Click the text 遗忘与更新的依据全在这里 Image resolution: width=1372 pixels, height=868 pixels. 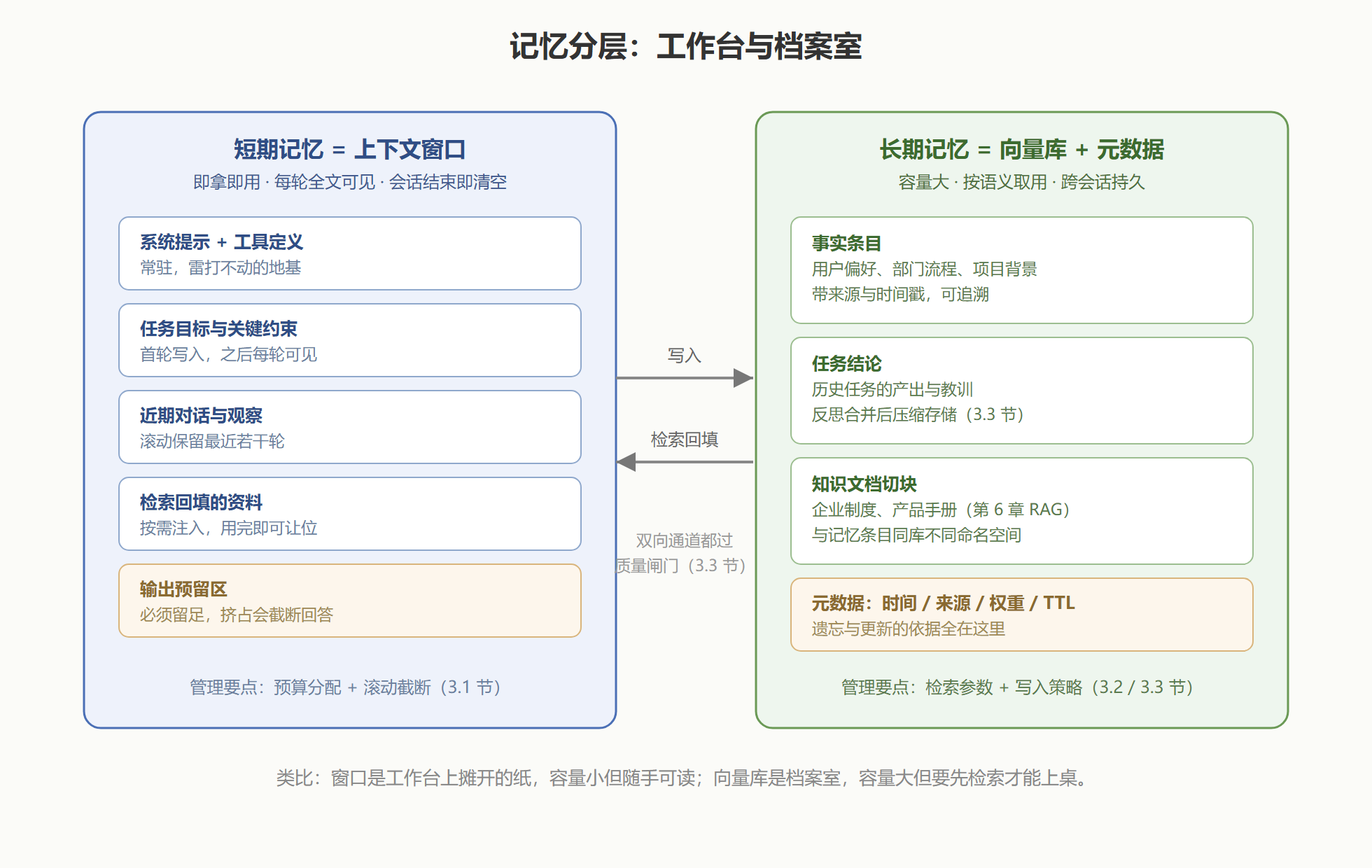(909, 629)
